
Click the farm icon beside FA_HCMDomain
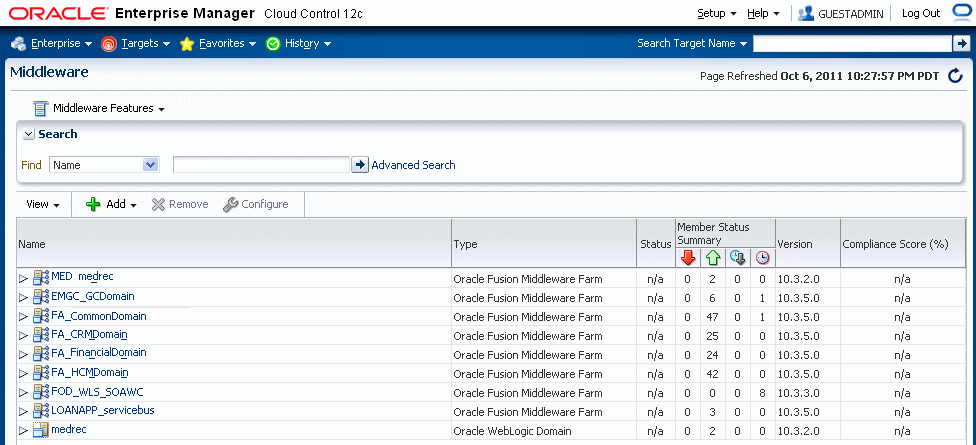coord(41,373)
